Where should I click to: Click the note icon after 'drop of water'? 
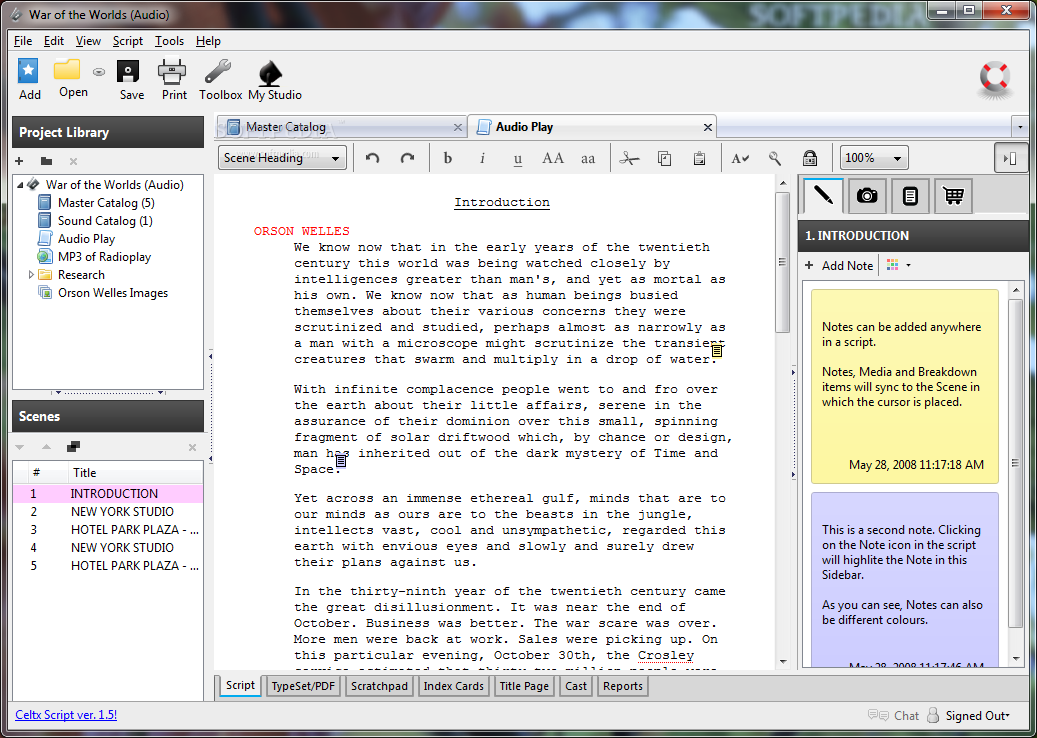(x=716, y=351)
